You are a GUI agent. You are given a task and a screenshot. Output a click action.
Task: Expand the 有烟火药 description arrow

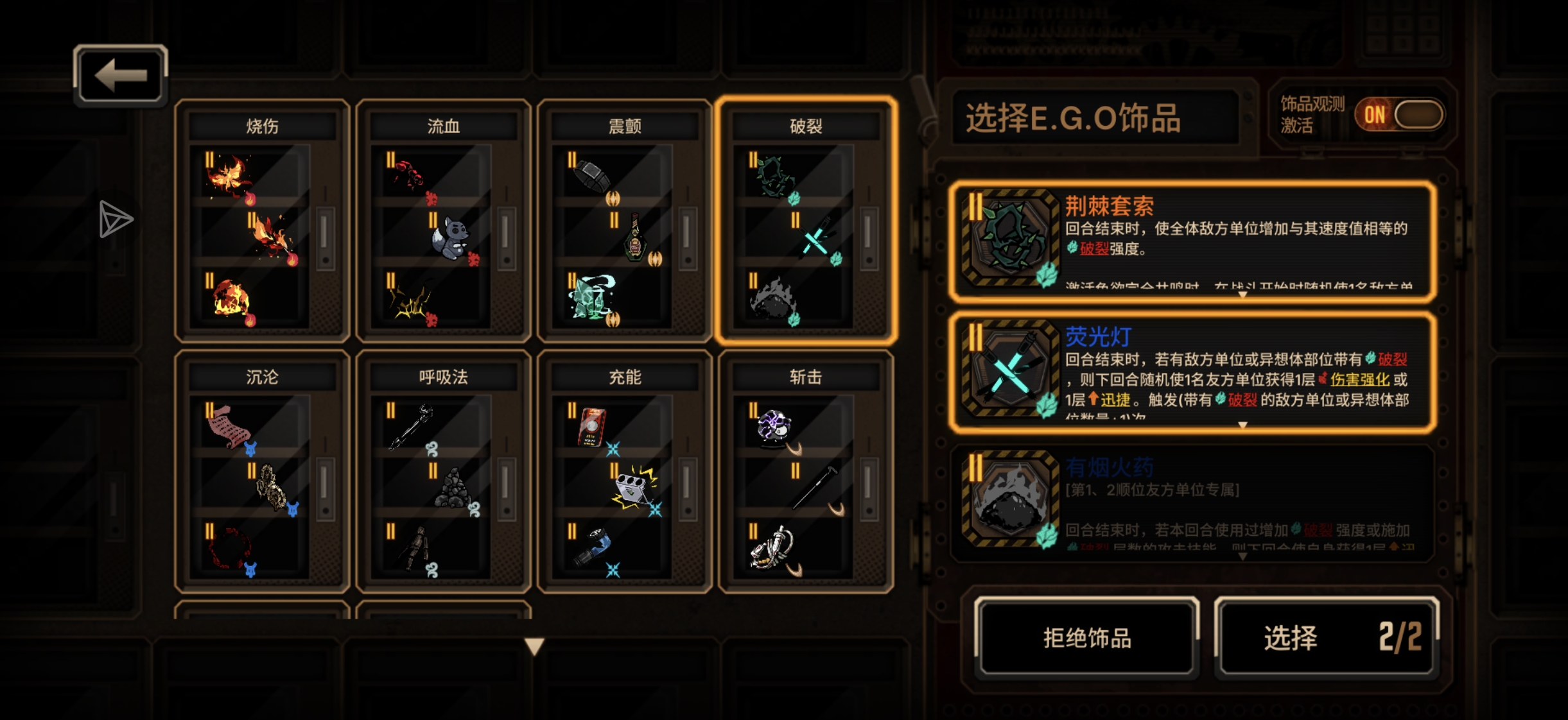pos(1242,556)
